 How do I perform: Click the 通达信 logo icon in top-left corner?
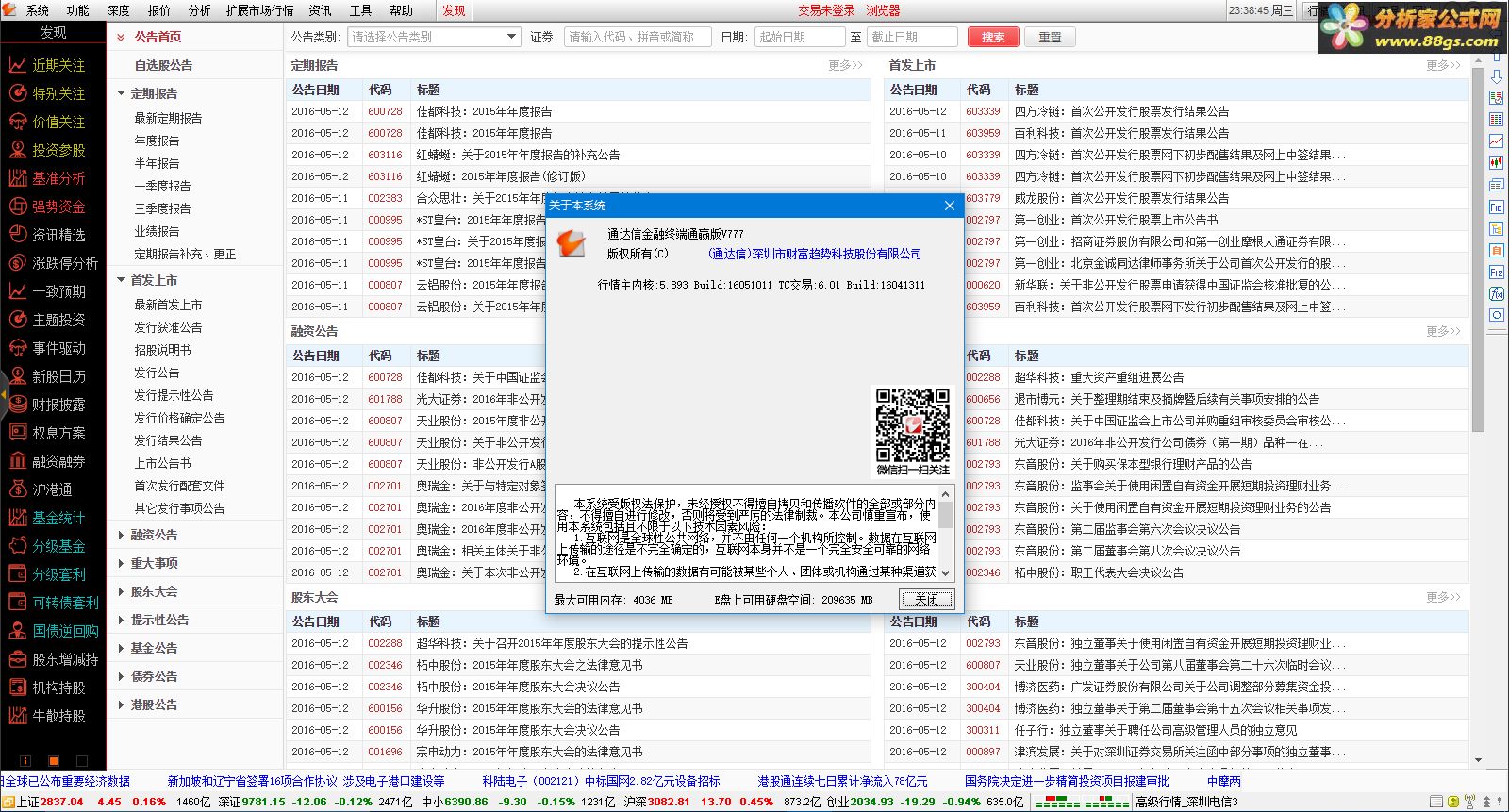point(10,10)
